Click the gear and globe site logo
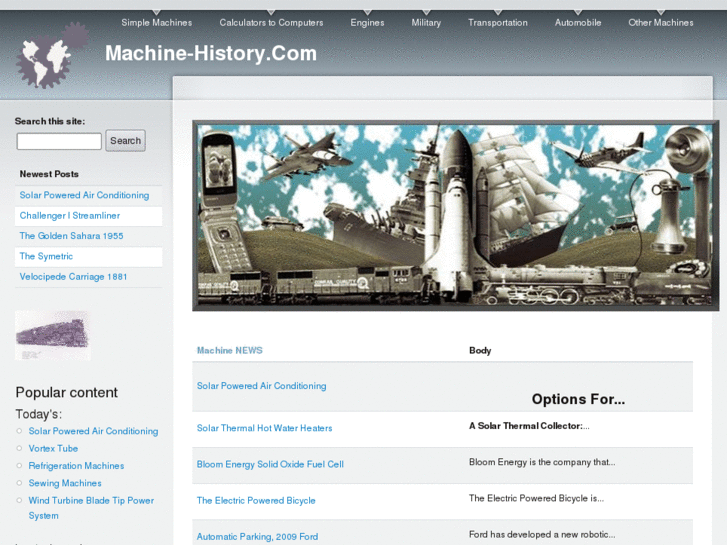The image size is (727, 545). tap(52, 56)
